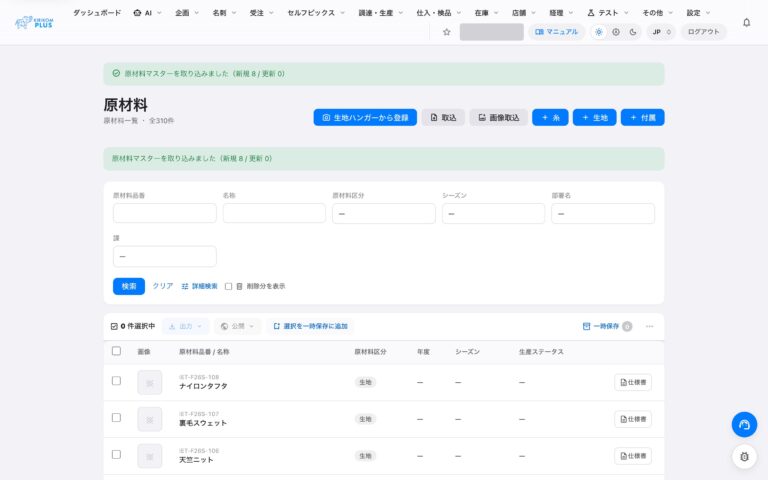Click the 0 件選択中 selection indicator
The image size is (768, 480).
click(x=133, y=326)
